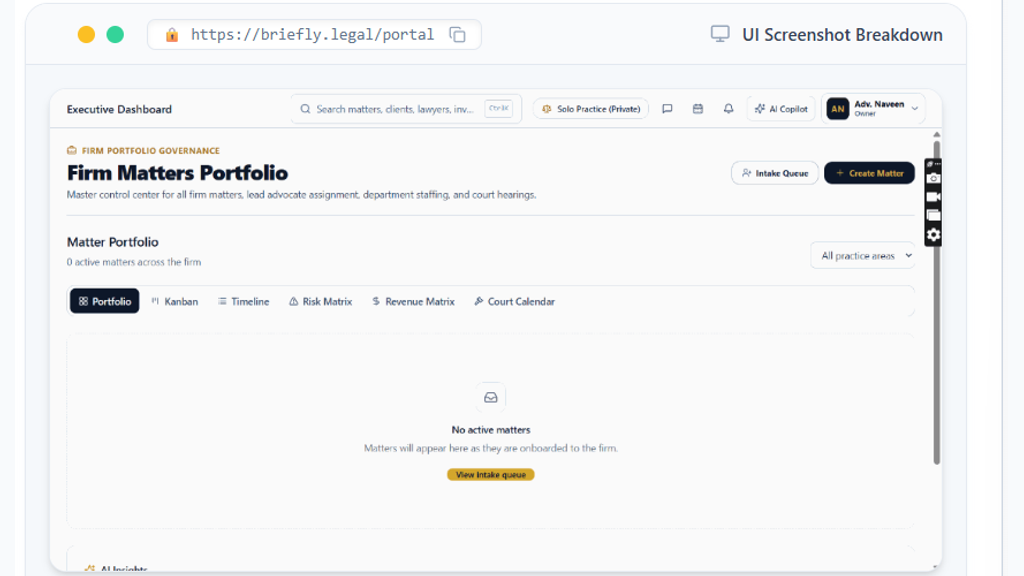
Task: Open All practice areas dropdown
Action: pyautogui.click(x=863, y=255)
